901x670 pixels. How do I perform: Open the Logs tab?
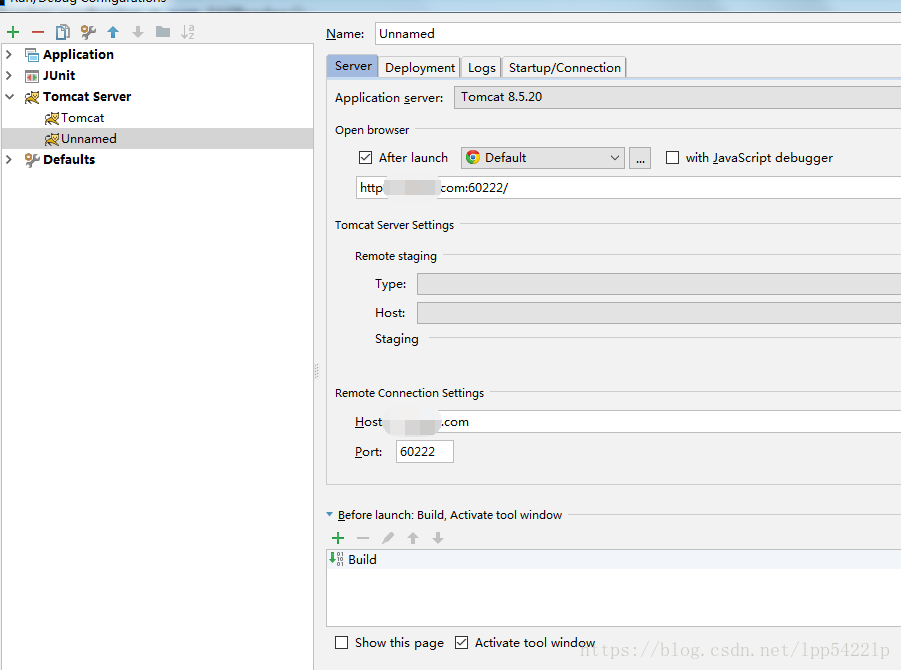tap(482, 68)
